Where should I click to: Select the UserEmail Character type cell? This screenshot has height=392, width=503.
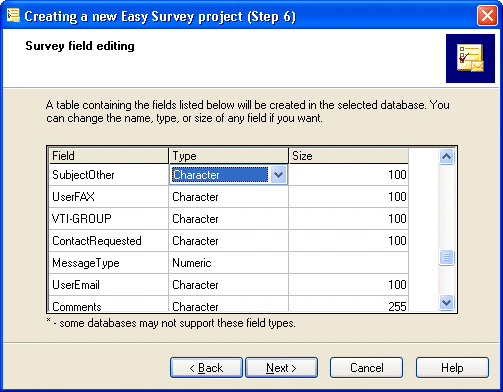229,285
